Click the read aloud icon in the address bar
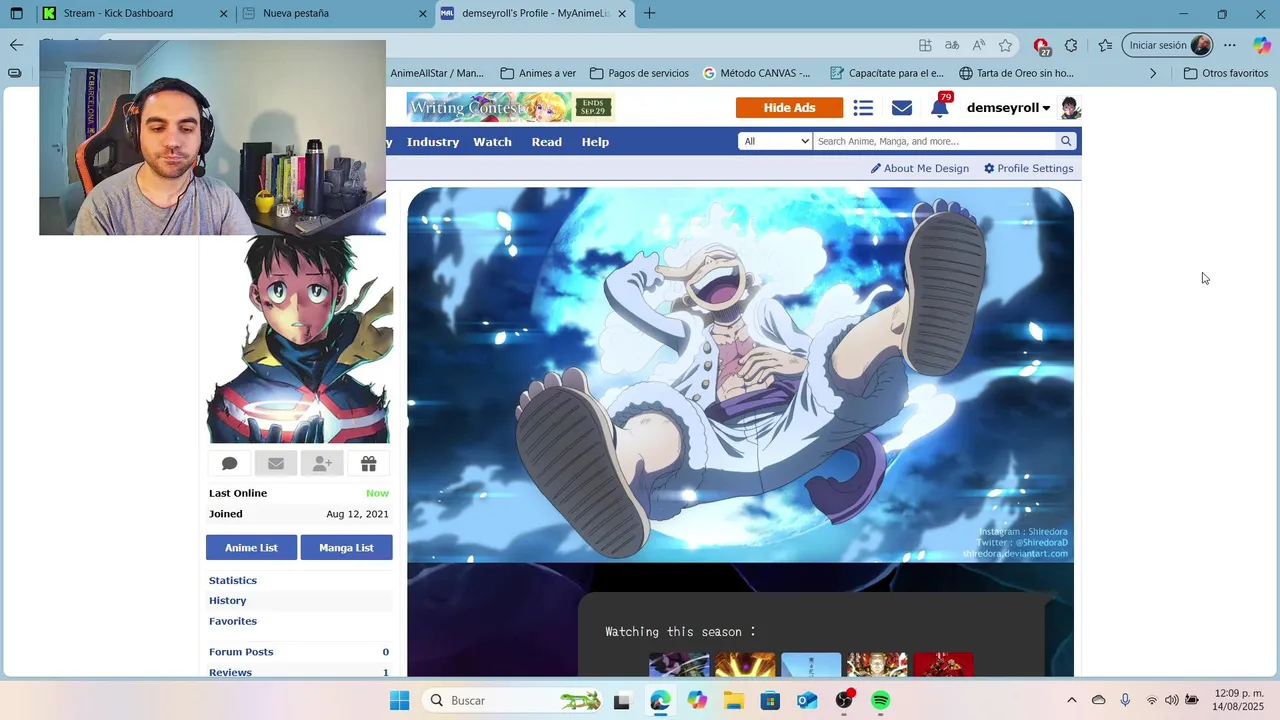The image size is (1280, 720). click(979, 45)
